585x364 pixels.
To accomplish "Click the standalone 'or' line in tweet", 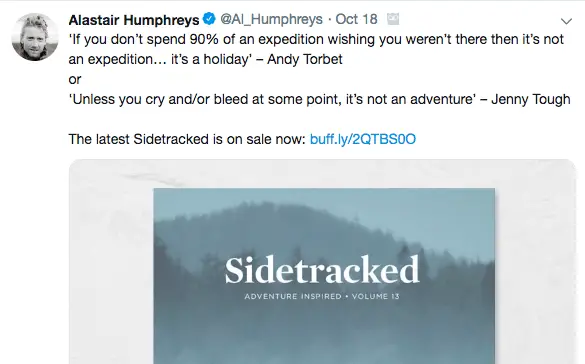I will tap(75, 79).
